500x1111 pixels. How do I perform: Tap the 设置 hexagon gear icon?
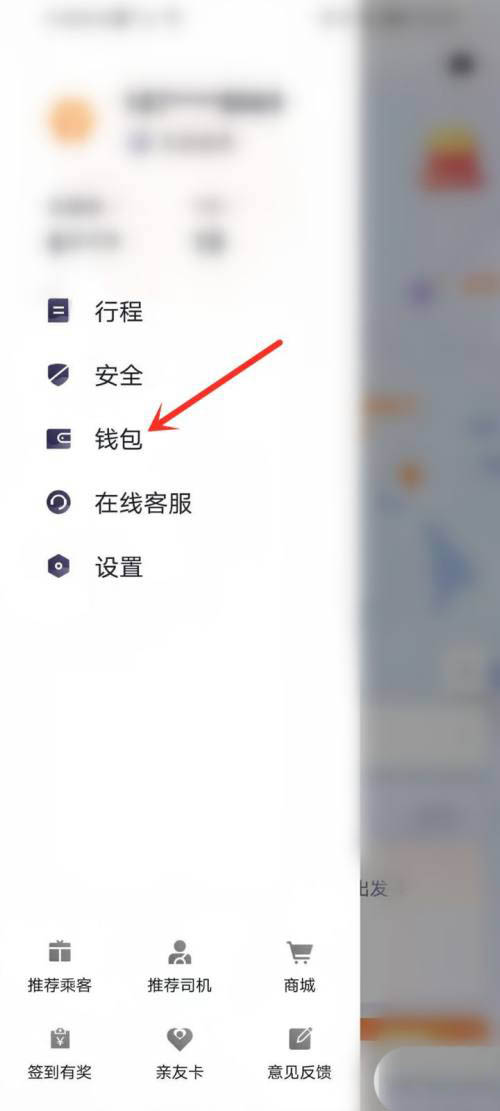[58, 567]
